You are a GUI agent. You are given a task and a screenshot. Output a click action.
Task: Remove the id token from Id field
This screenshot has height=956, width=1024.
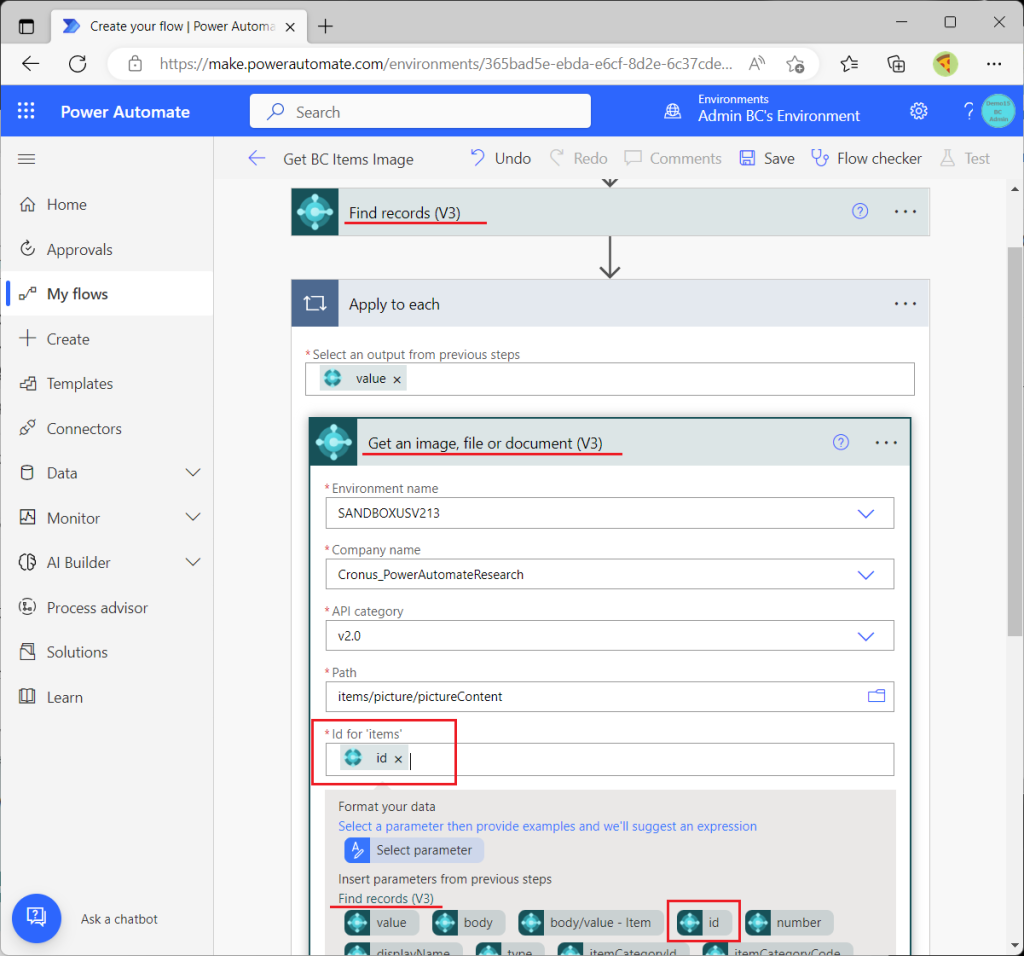coord(398,759)
